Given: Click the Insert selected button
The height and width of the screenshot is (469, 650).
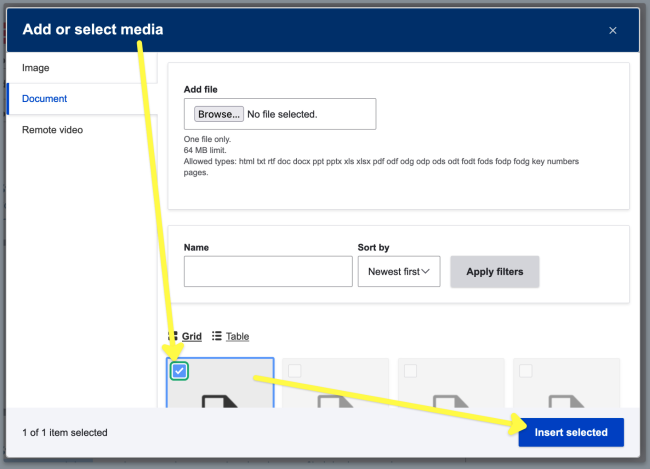Looking at the screenshot, I should pos(570,432).
